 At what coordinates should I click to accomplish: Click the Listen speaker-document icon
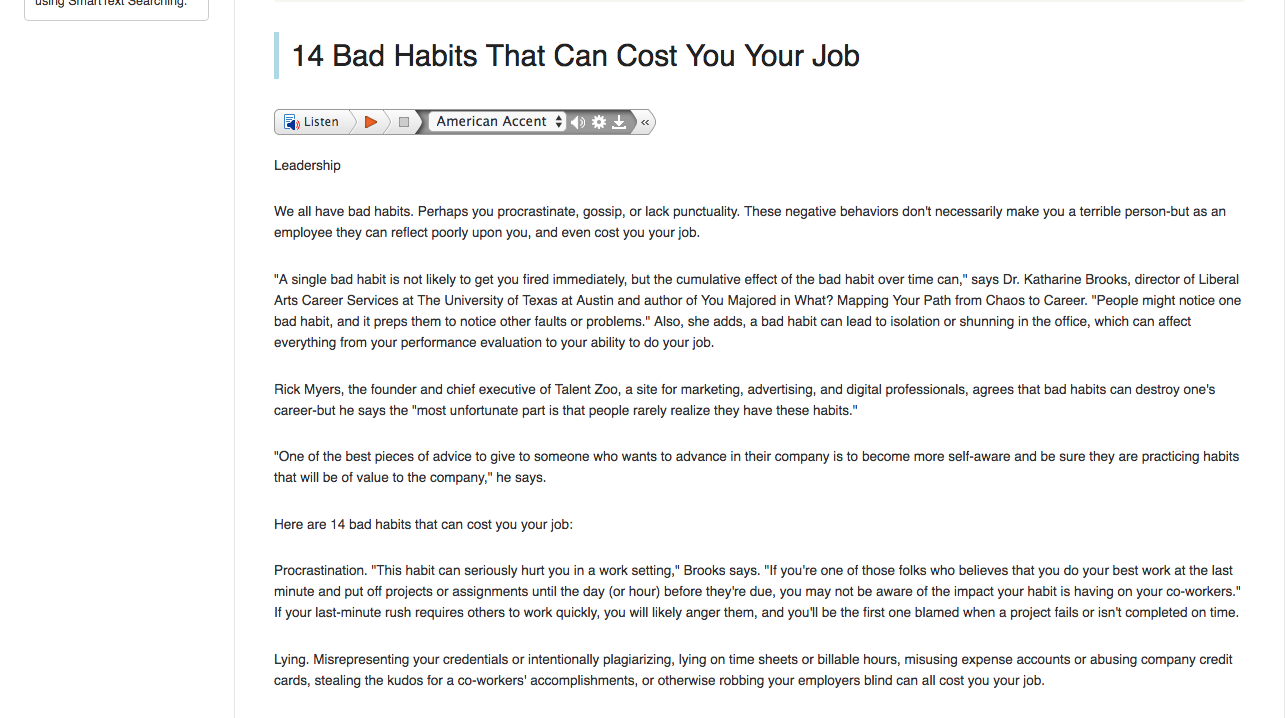coord(291,122)
